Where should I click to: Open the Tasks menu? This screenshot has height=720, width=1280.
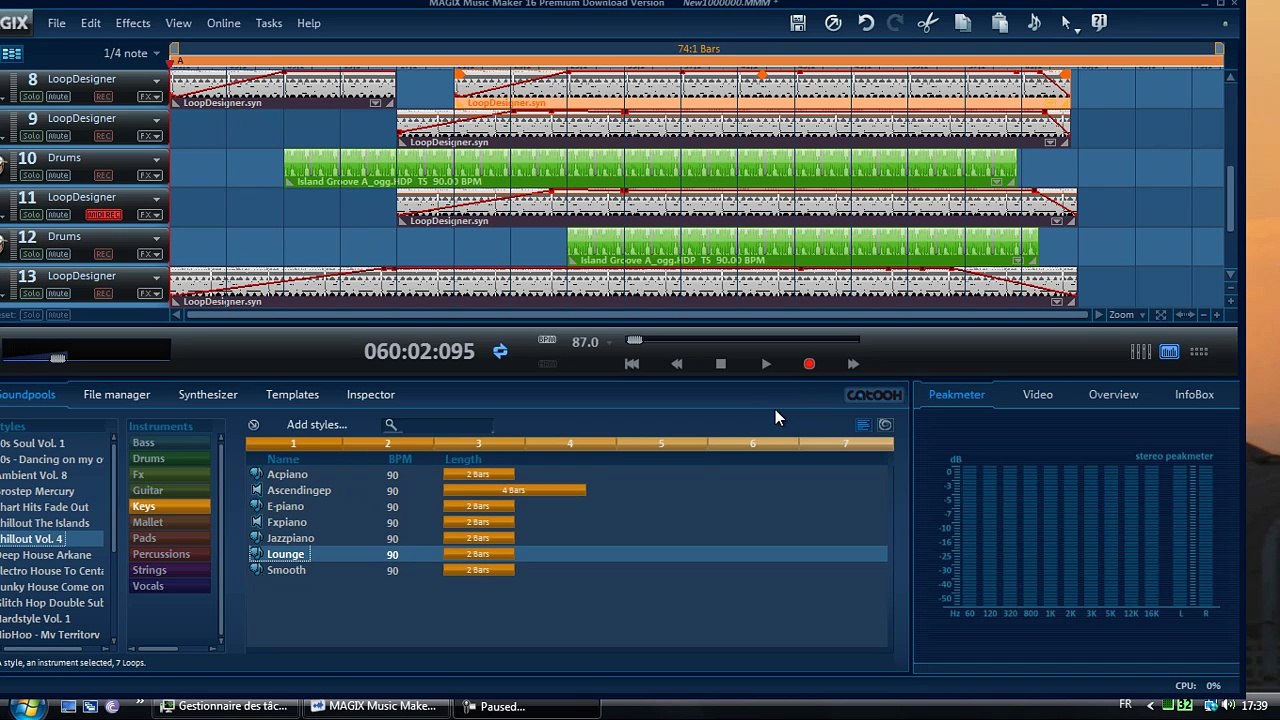pyautogui.click(x=269, y=23)
